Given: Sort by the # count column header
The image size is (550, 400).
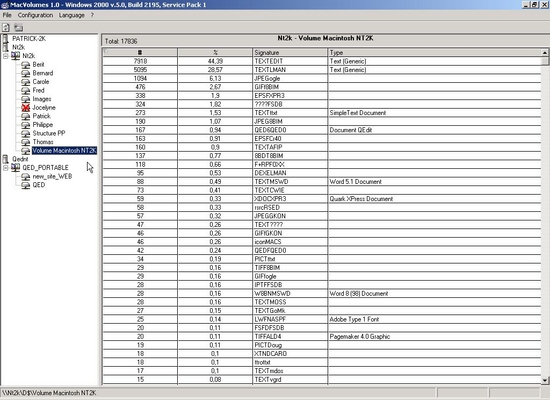Looking at the screenshot, I should click(x=140, y=52).
